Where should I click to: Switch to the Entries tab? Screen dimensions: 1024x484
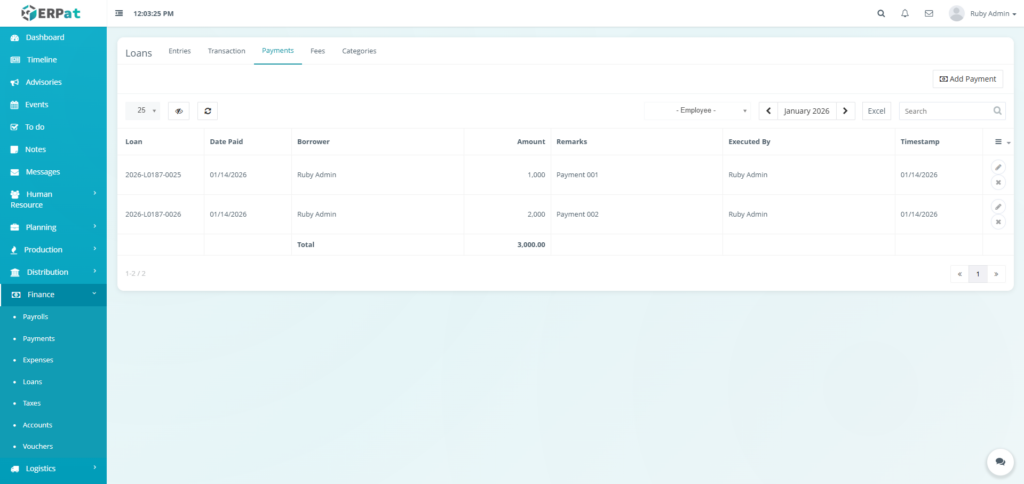[x=180, y=51]
